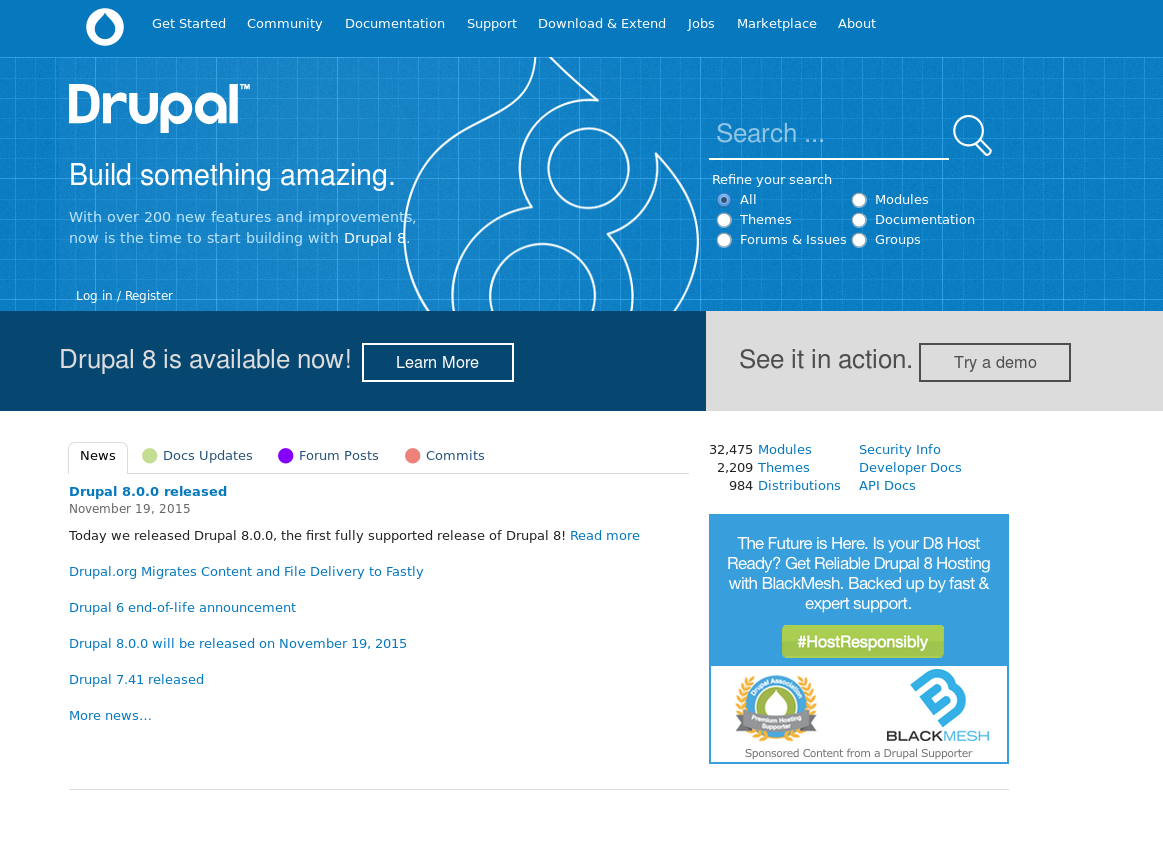Screen dimensions: 1163x842
Task: Open the Drupal 8.0.0 released headline
Action: tap(148, 491)
